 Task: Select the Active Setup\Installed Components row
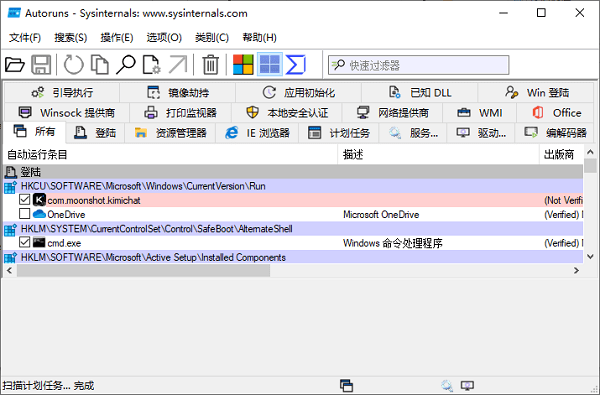pyautogui.click(x=293, y=257)
